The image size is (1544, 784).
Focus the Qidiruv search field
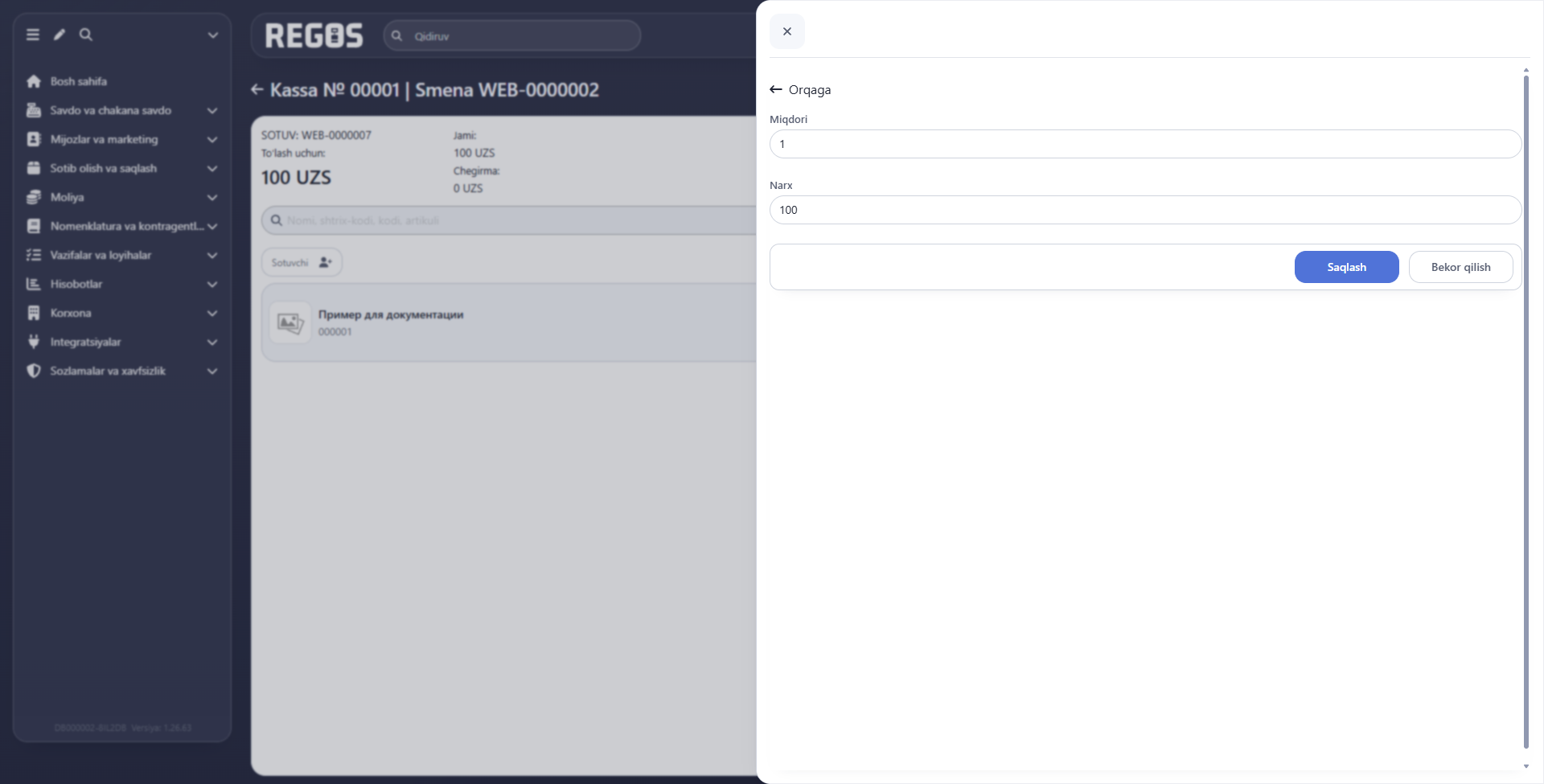[512, 35]
